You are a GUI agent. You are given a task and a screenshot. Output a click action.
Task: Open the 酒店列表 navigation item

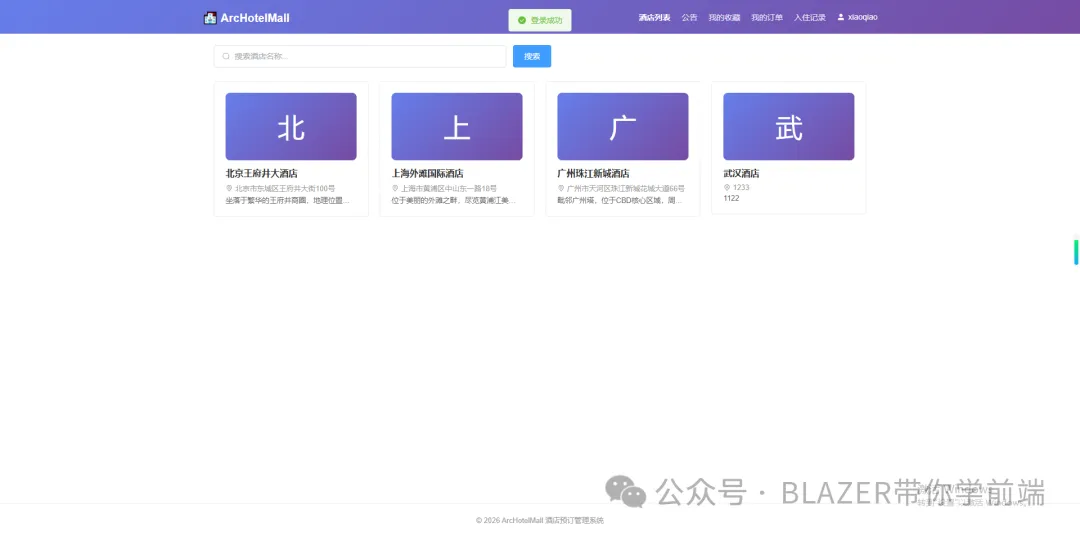[x=654, y=18]
